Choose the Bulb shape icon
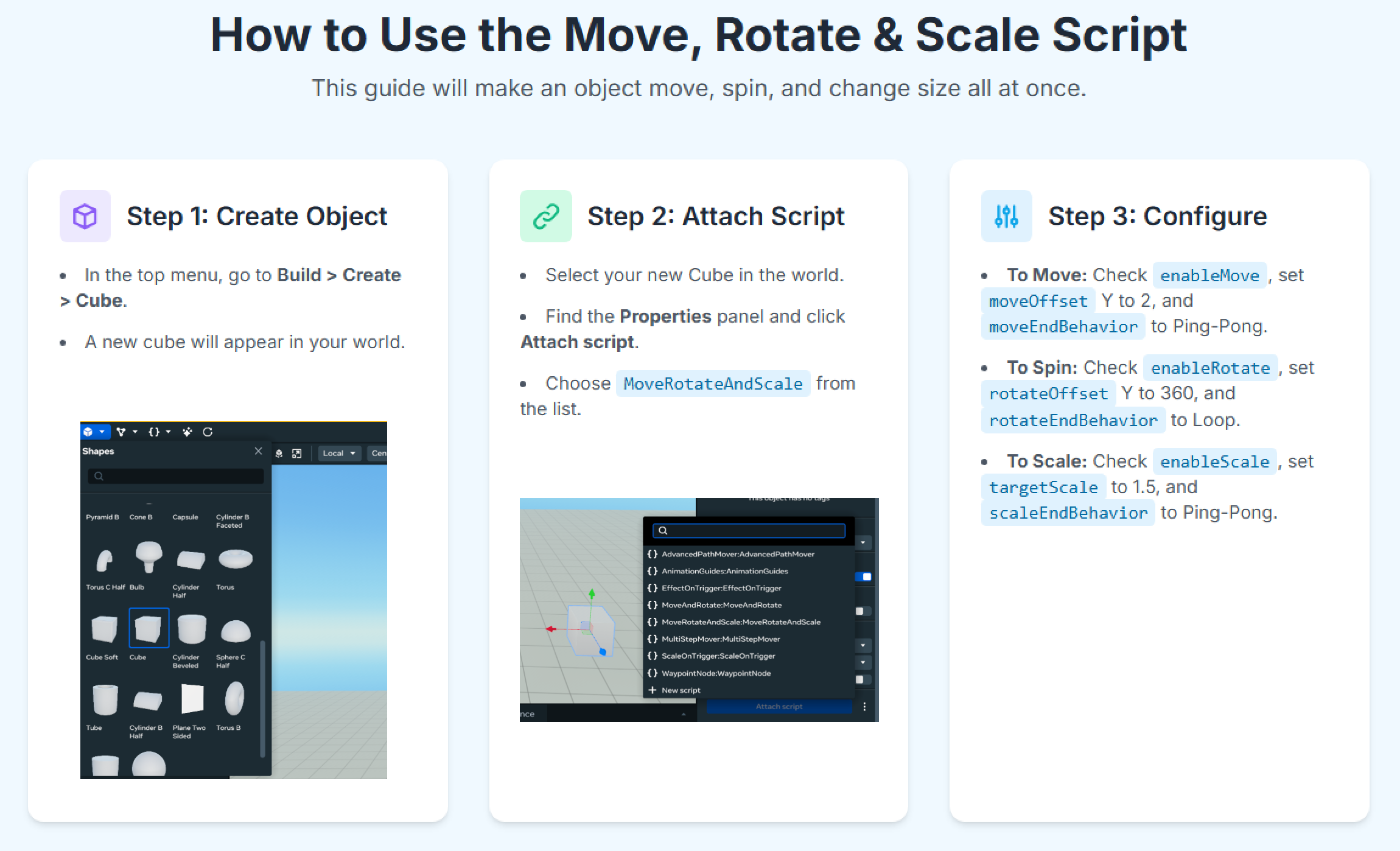This screenshot has width=1400, height=851. (149, 556)
